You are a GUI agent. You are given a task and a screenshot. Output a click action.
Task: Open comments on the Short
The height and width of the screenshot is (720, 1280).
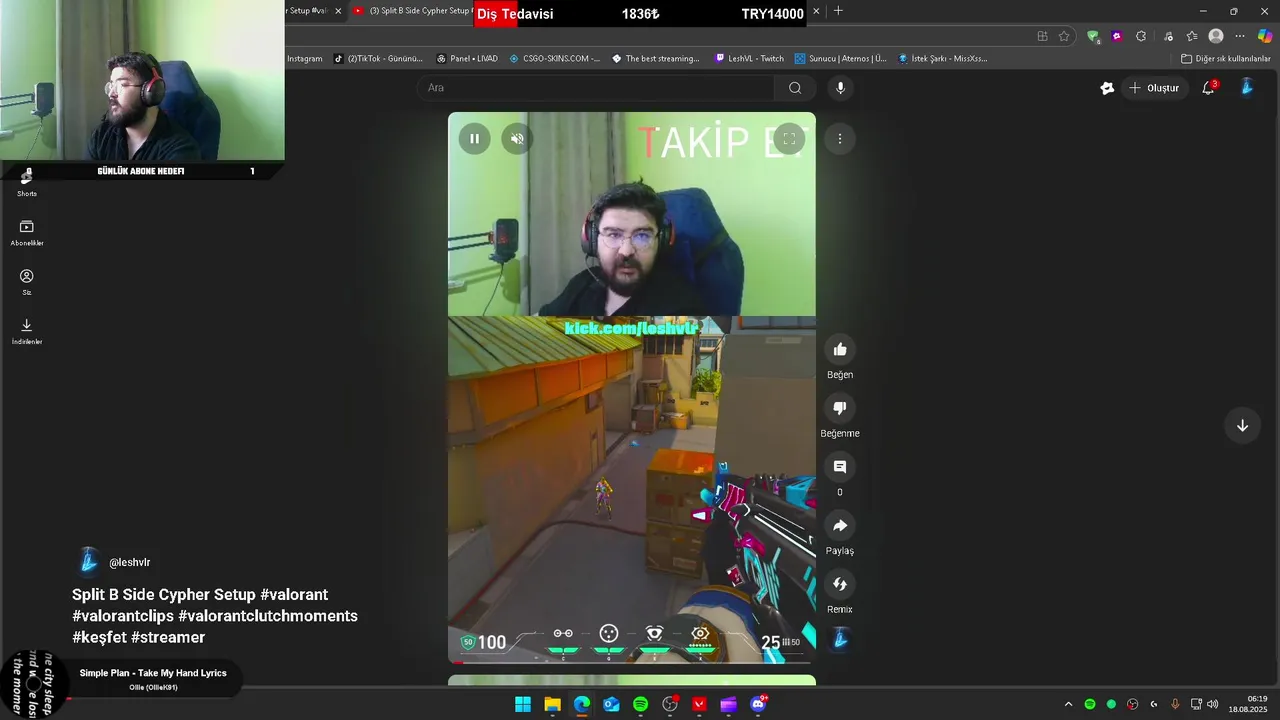click(x=840, y=467)
